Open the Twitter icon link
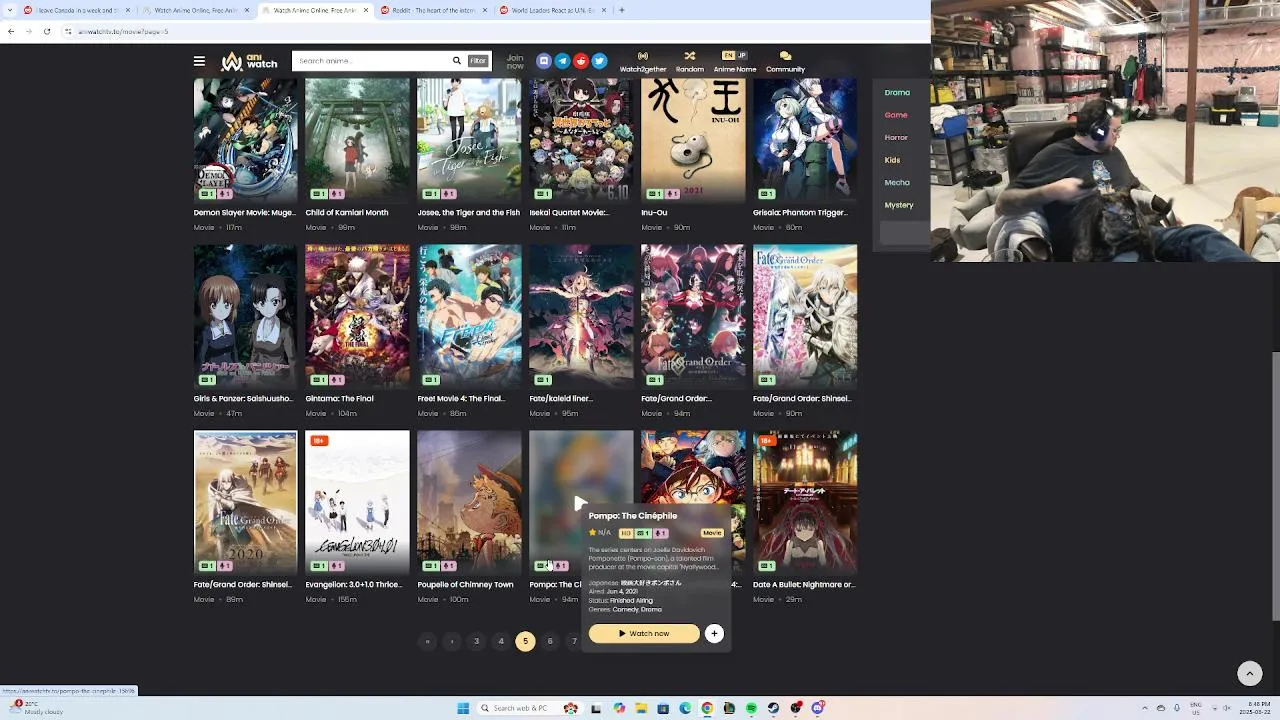Screen dimensions: 1280x720 click(x=599, y=61)
